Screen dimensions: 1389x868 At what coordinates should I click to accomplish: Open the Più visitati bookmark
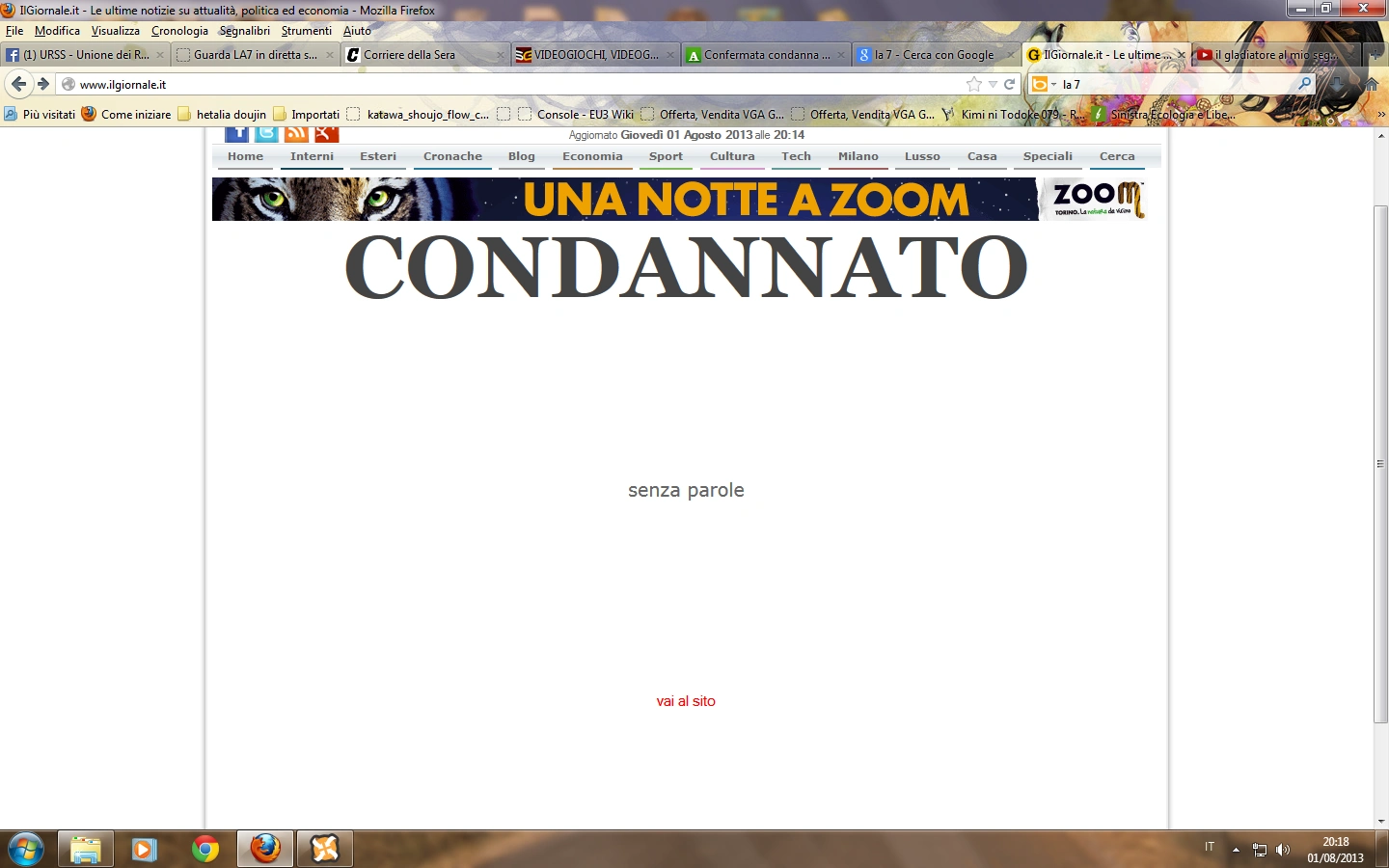click(40, 114)
